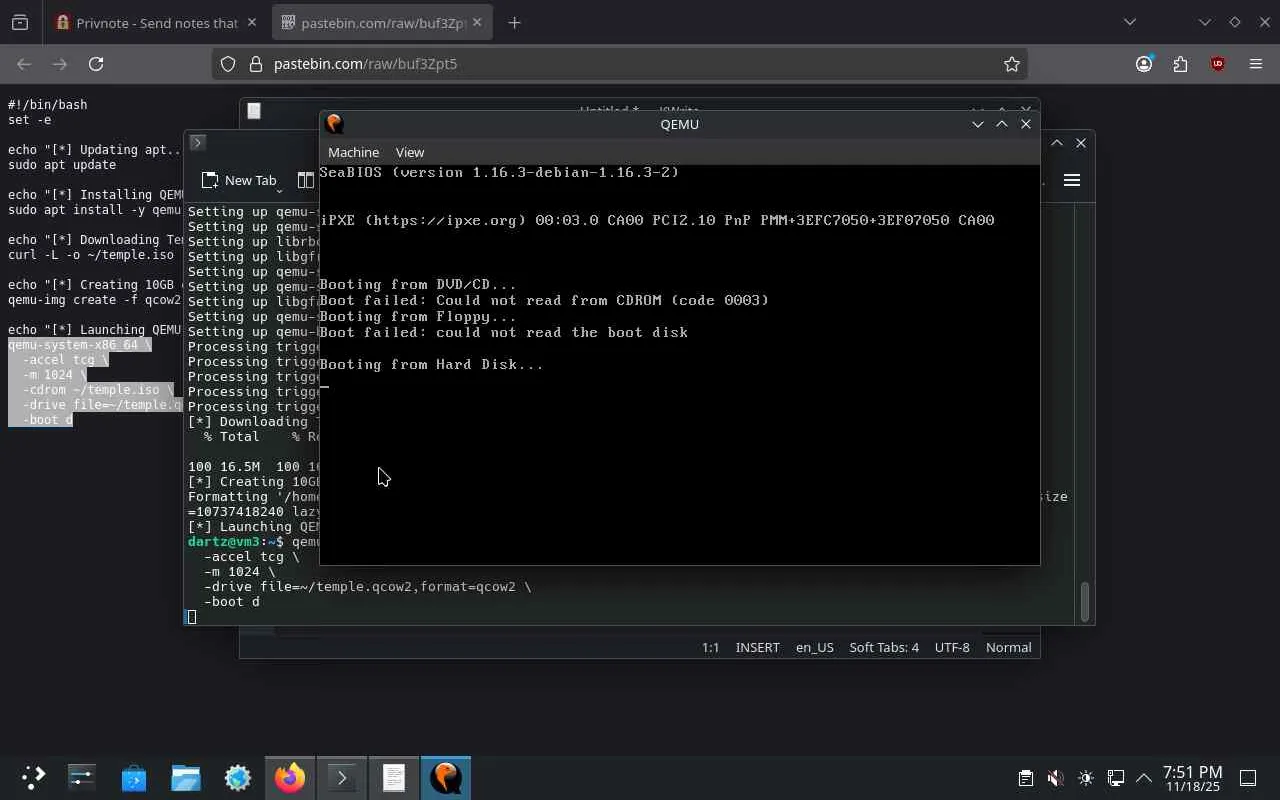This screenshot has width=1280, height=800.
Task: Click the tracking protection shield icon
Action: (x=228, y=64)
